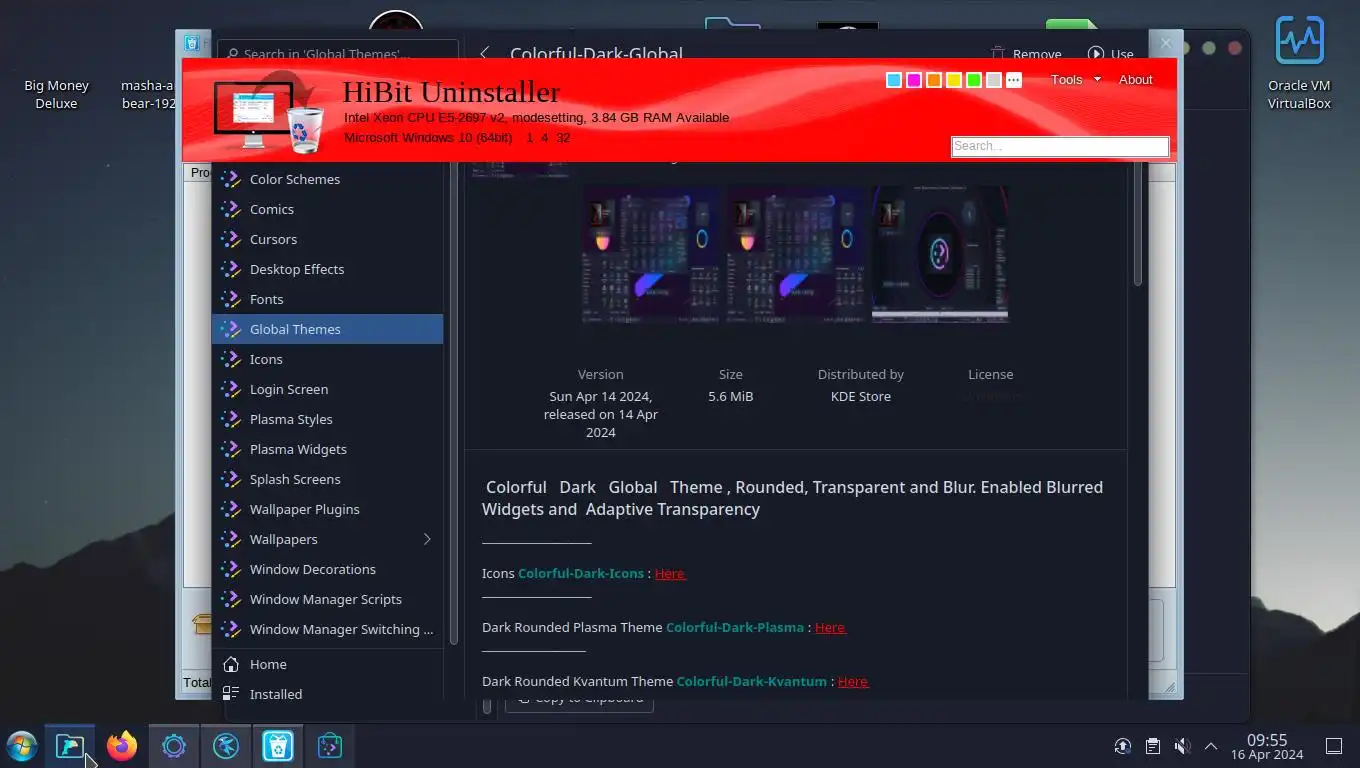Click the muted volume tray icon
Image resolution: width=1360 pixels, height=768 pixels.
1182,746
